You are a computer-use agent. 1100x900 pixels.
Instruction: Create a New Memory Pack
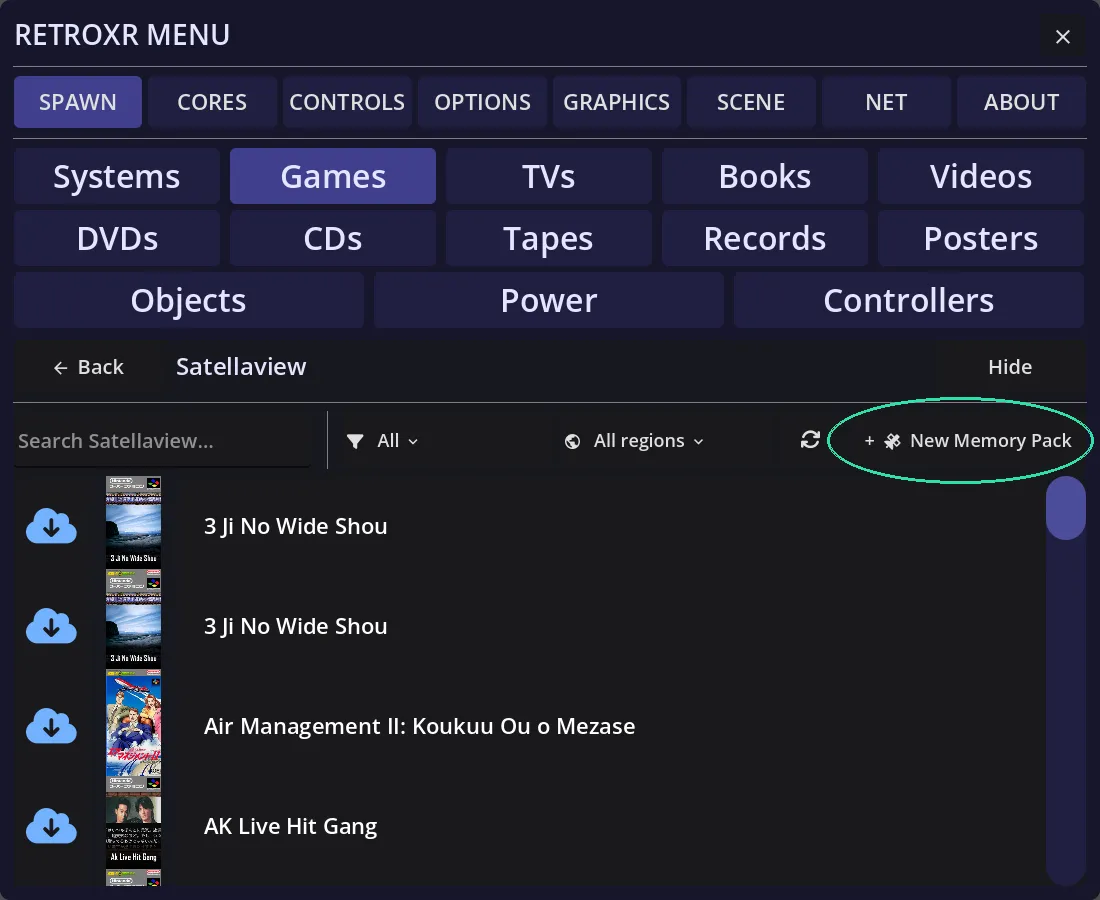click(x=967, y=441)
